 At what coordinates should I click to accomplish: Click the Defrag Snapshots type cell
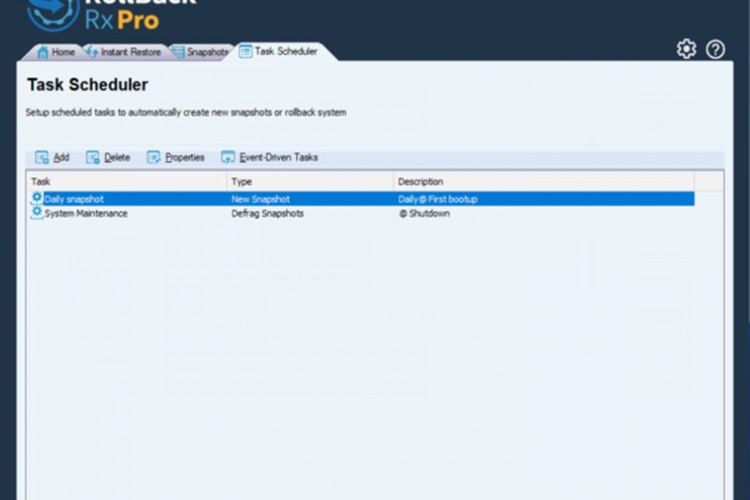(x=267, y=213)
